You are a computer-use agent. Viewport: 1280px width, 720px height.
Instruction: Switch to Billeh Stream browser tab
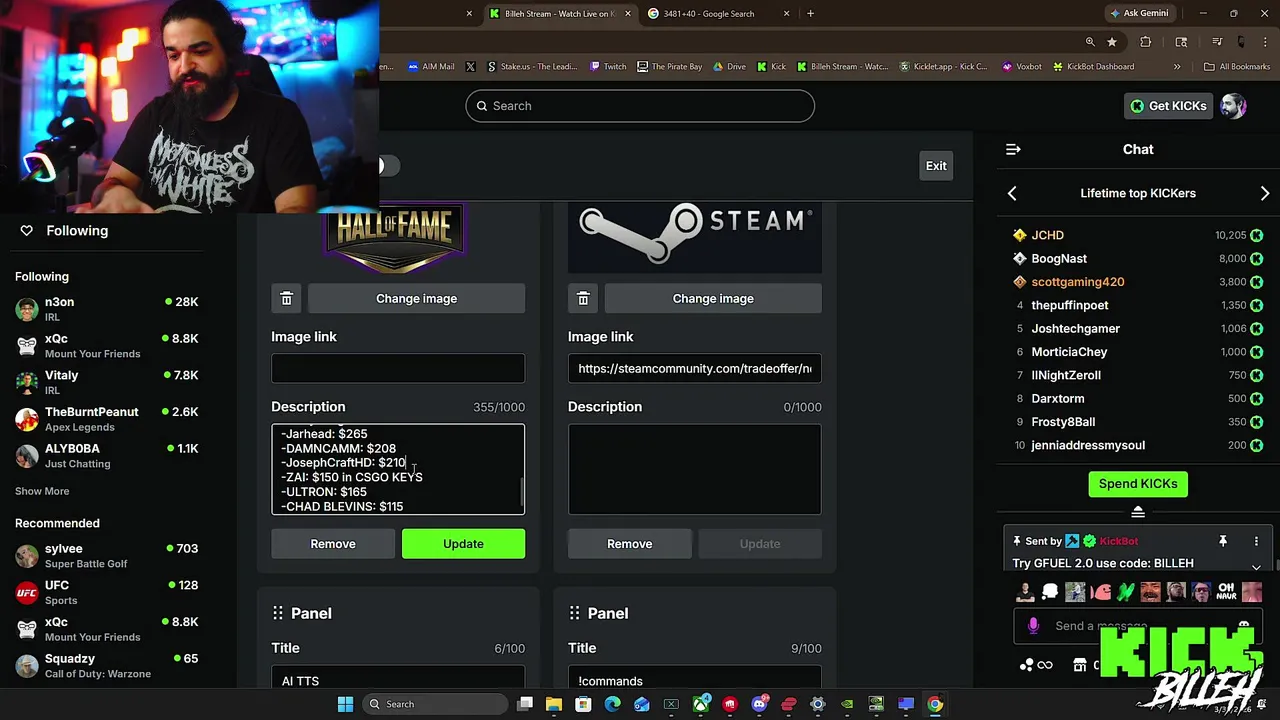(559, 14)
